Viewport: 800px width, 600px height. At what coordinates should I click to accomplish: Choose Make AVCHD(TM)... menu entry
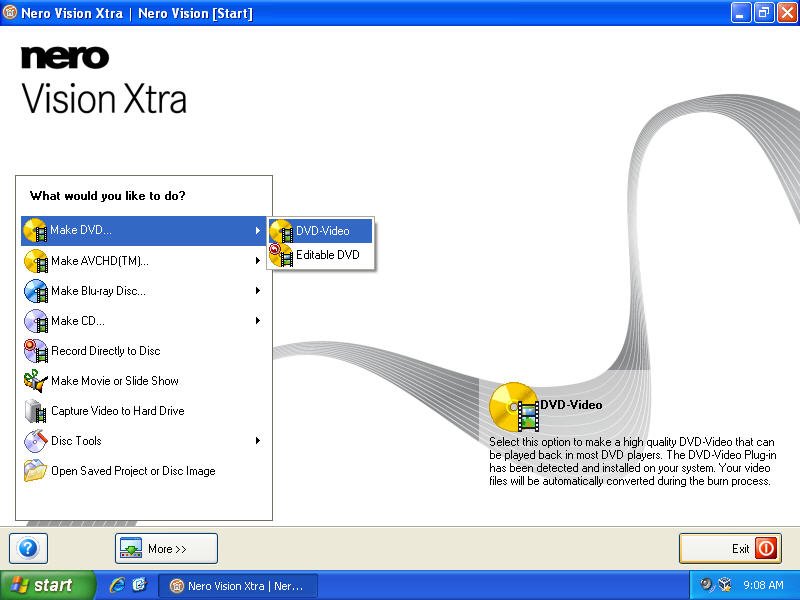tap(143, 261)
